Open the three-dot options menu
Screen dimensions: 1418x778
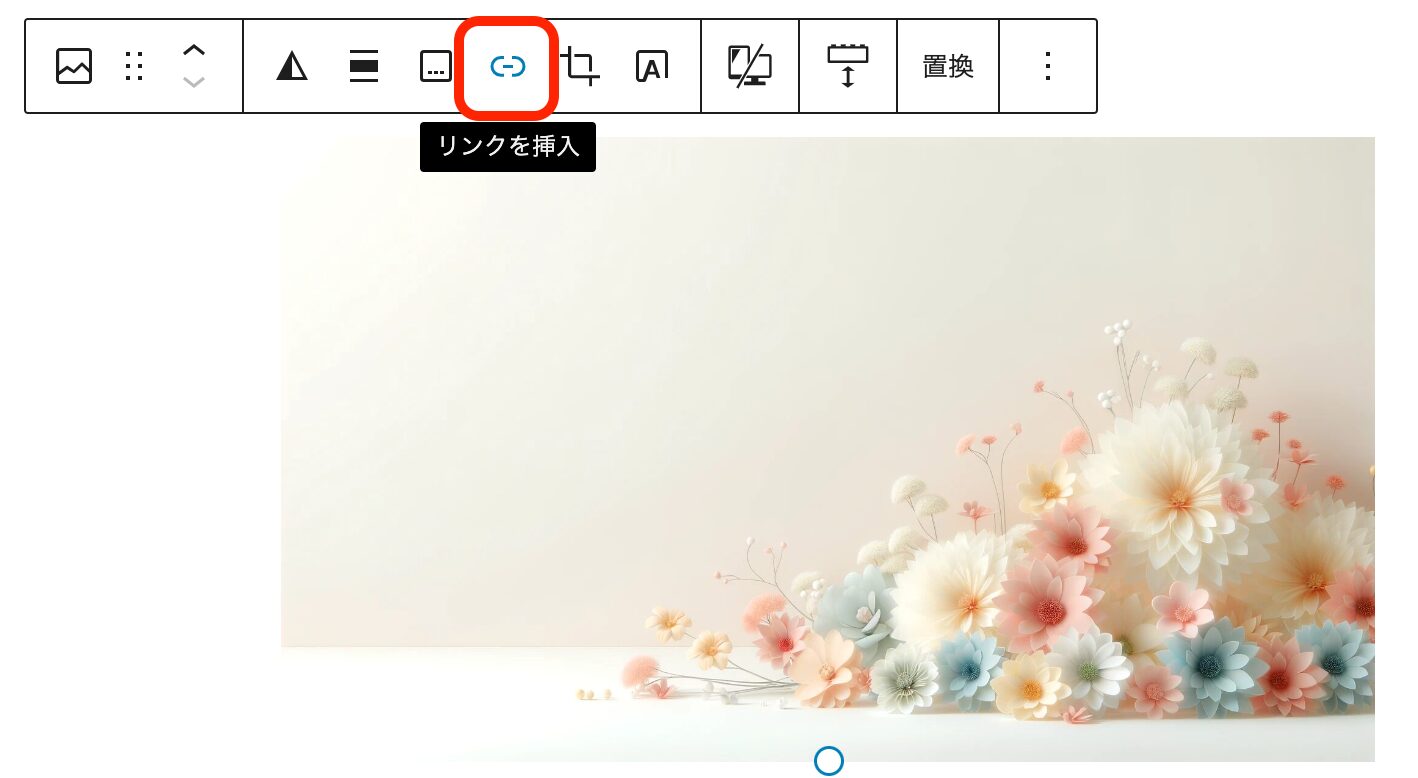coord(1048,66)
